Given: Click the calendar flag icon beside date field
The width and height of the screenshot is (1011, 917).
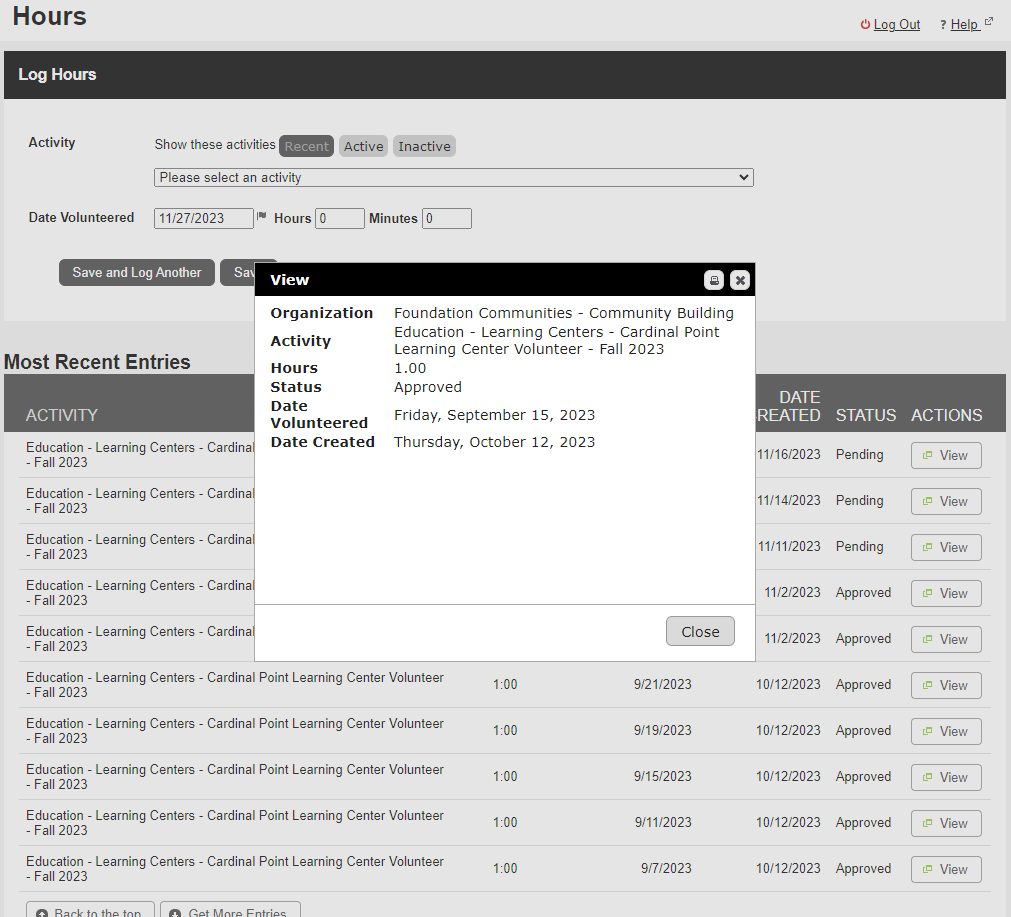Looking at the screenshot, I should tap(261, 216).
